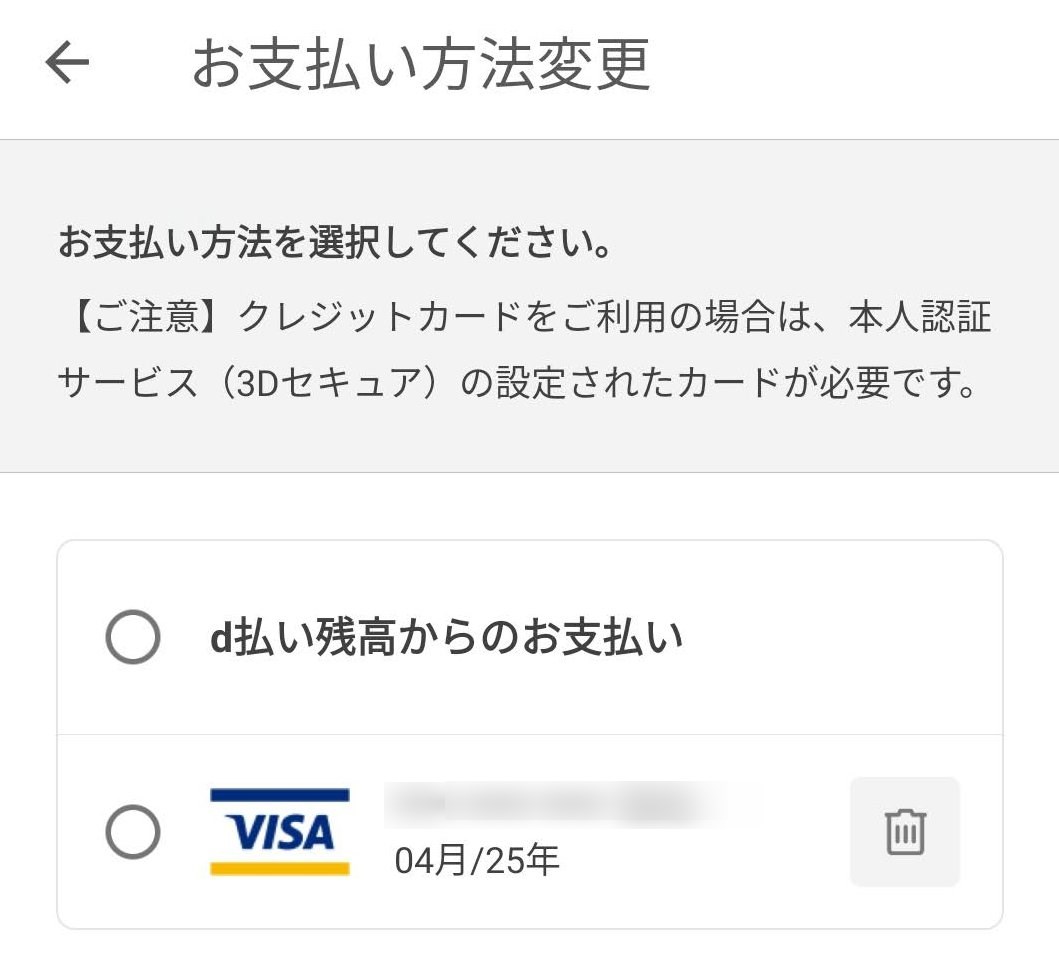
Task: Tap the 【ご注意】 credit card notice text
Action: 525,316
